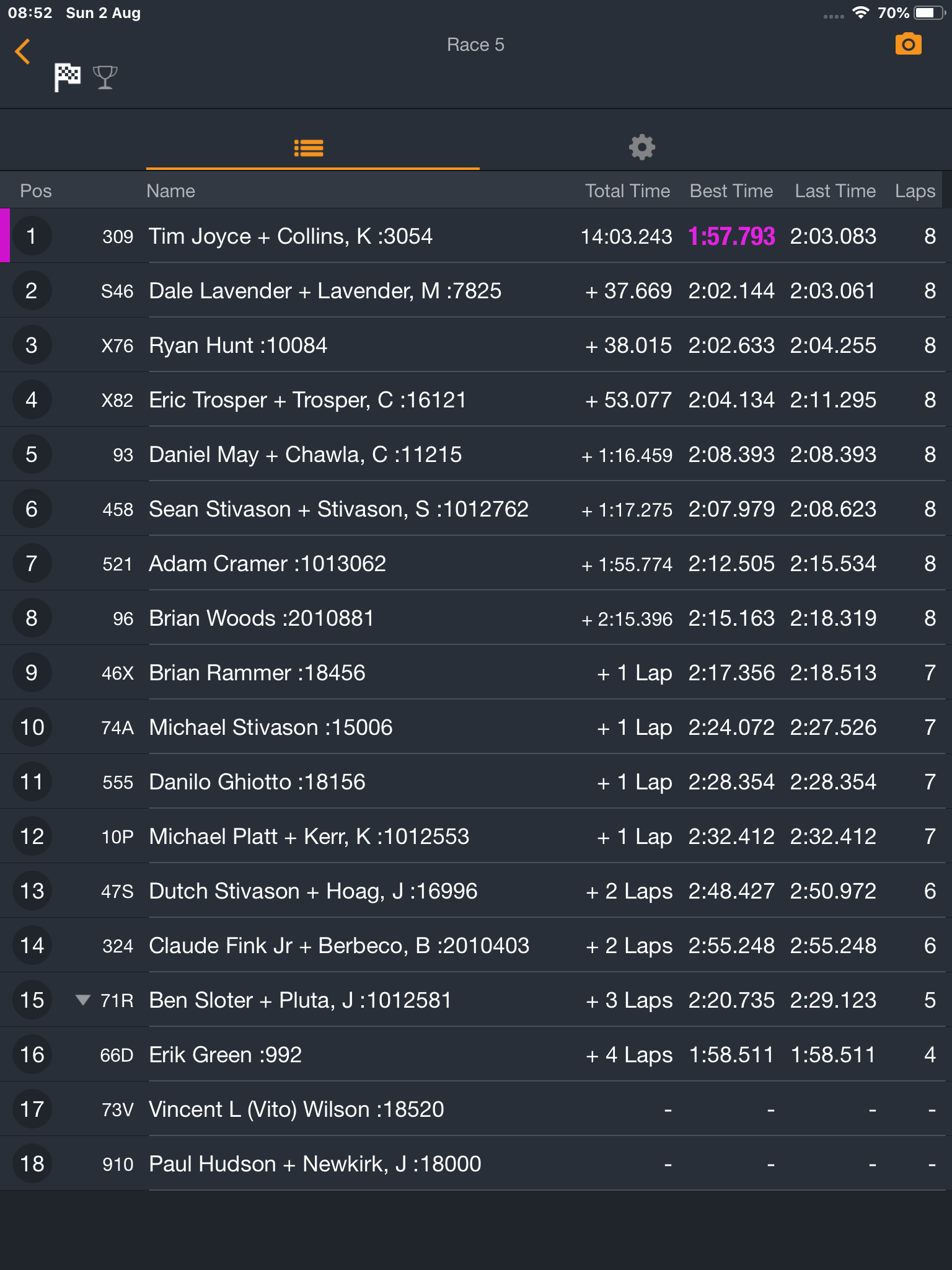Open Ryan Hunt X76 entry
The image size is (952, 1270).
pyautogui.click(x=476, y=345)
